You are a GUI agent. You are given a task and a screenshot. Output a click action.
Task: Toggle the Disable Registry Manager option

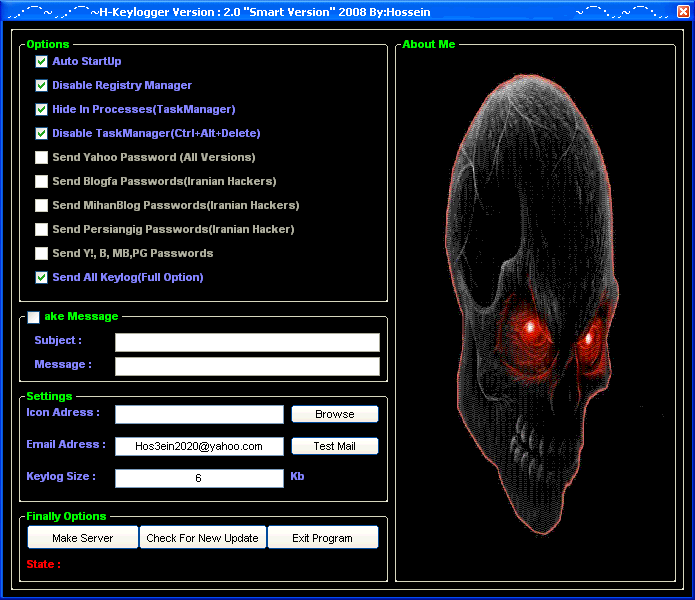42,85
